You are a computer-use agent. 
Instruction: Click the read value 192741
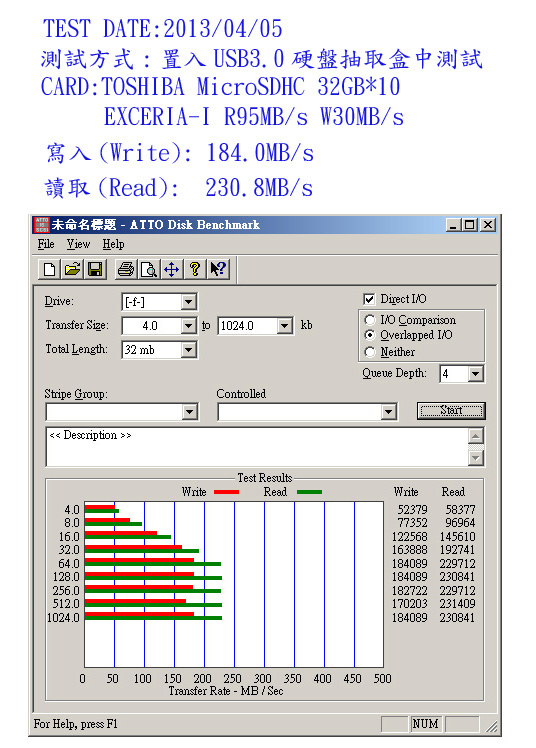pos(457,550)
